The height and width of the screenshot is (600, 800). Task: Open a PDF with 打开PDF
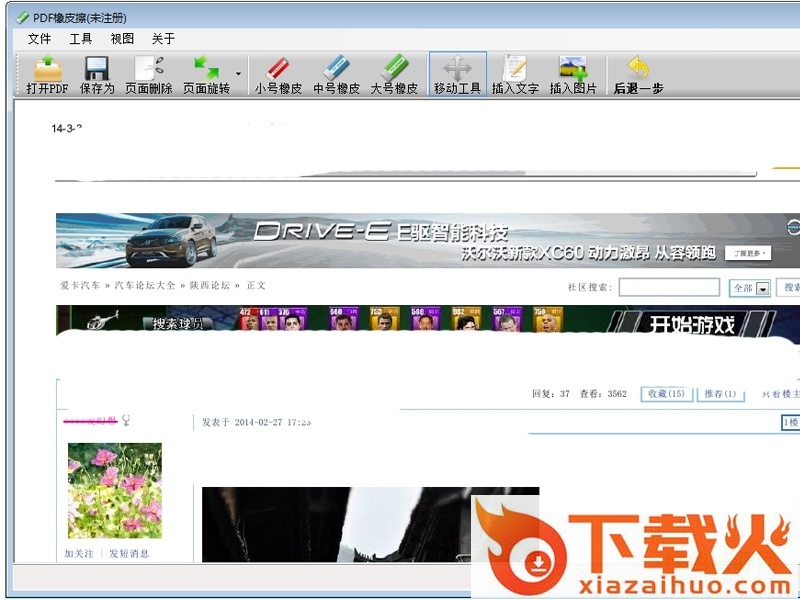[47, 74]
